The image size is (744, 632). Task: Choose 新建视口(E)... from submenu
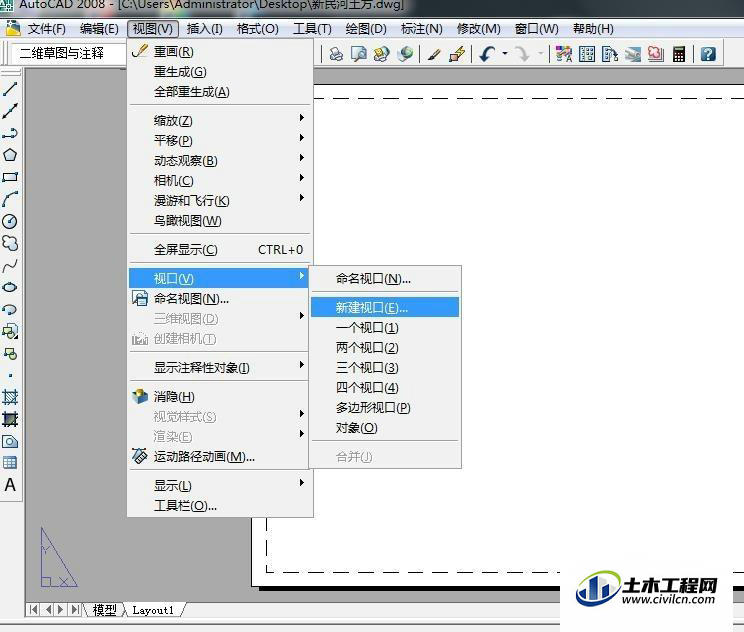(x=385, y=307)
